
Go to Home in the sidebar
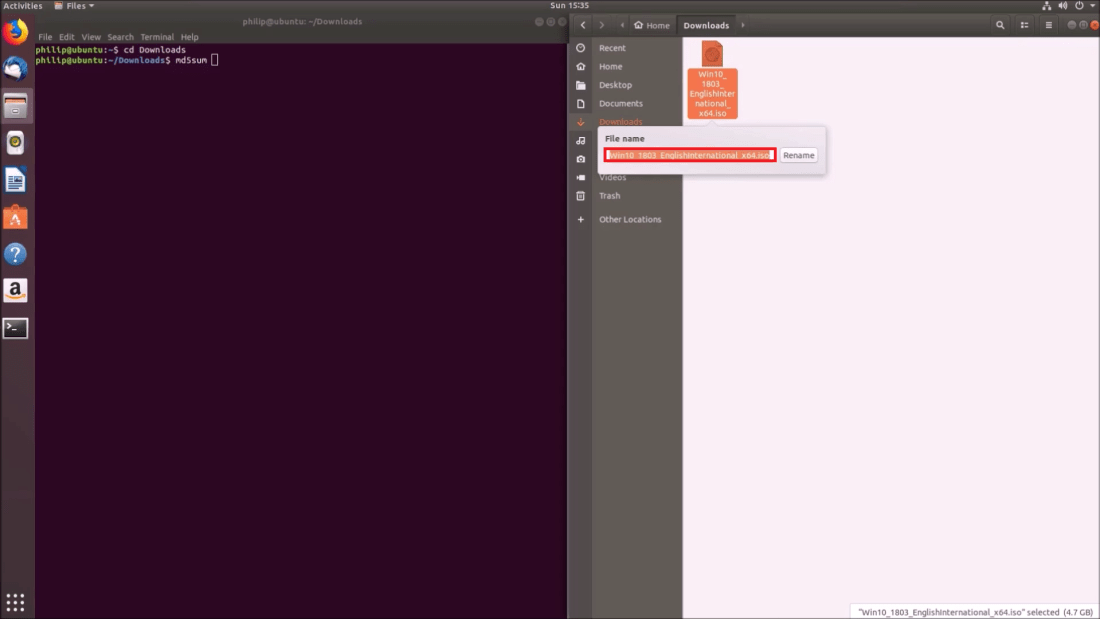pos(610,67)
